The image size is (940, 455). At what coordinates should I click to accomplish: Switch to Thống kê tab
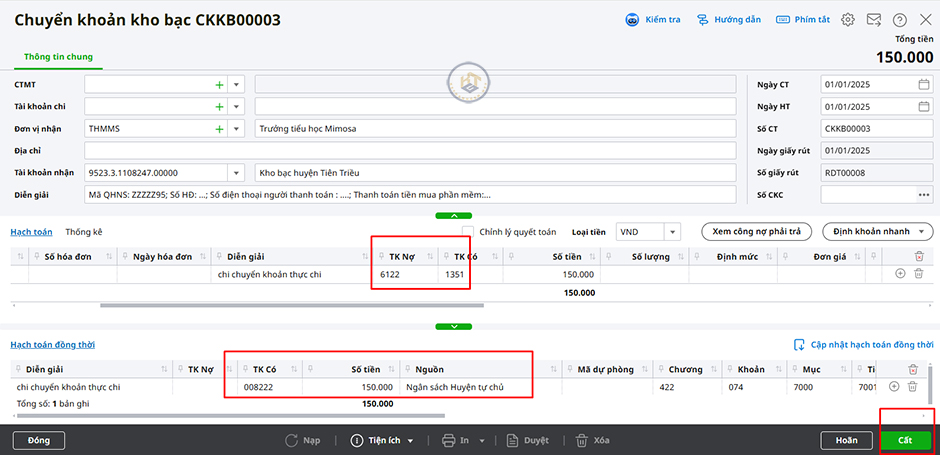click(83, 232)
